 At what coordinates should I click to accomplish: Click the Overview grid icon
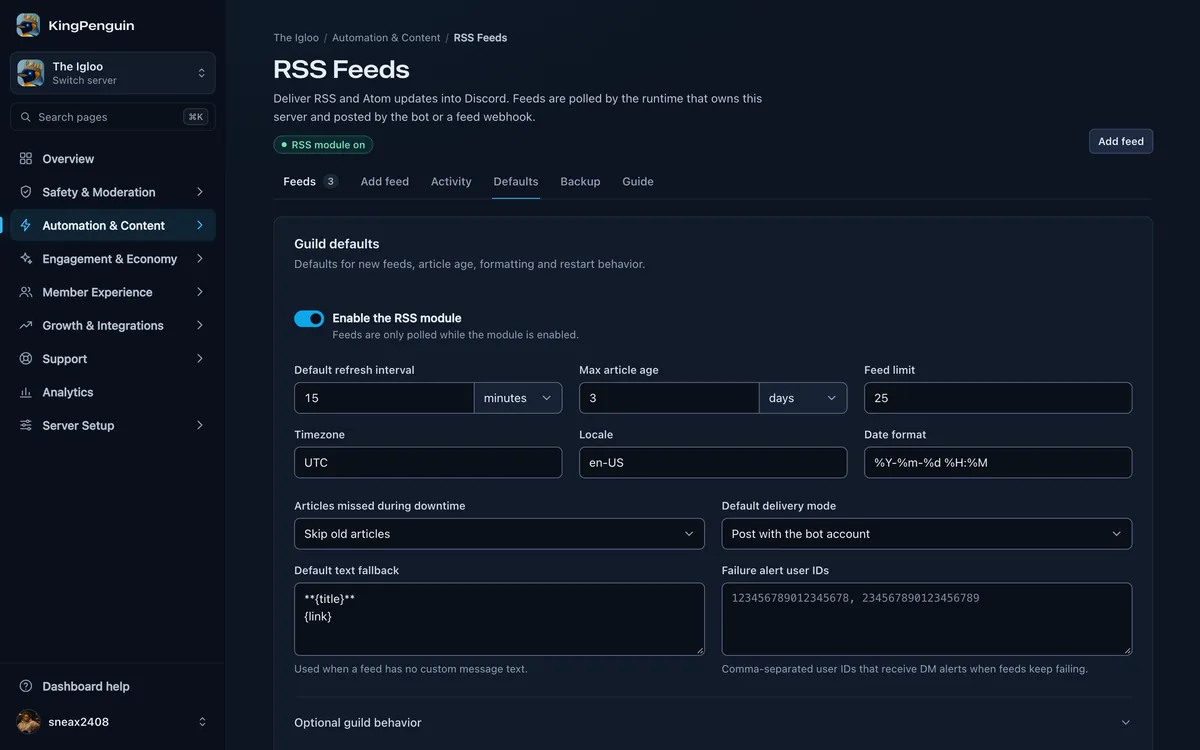click(x=26, y=159)
